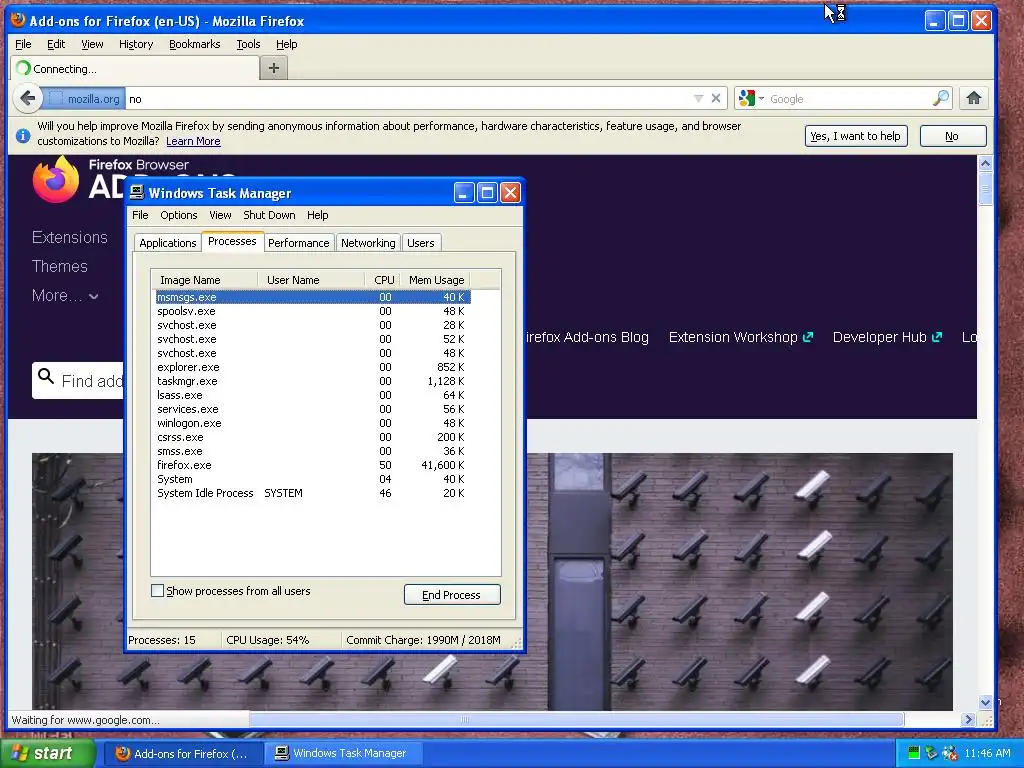This screenshot has height=768, width=1024.
Task: Sort processes by Mem Usage column
Action: [436, 280]
